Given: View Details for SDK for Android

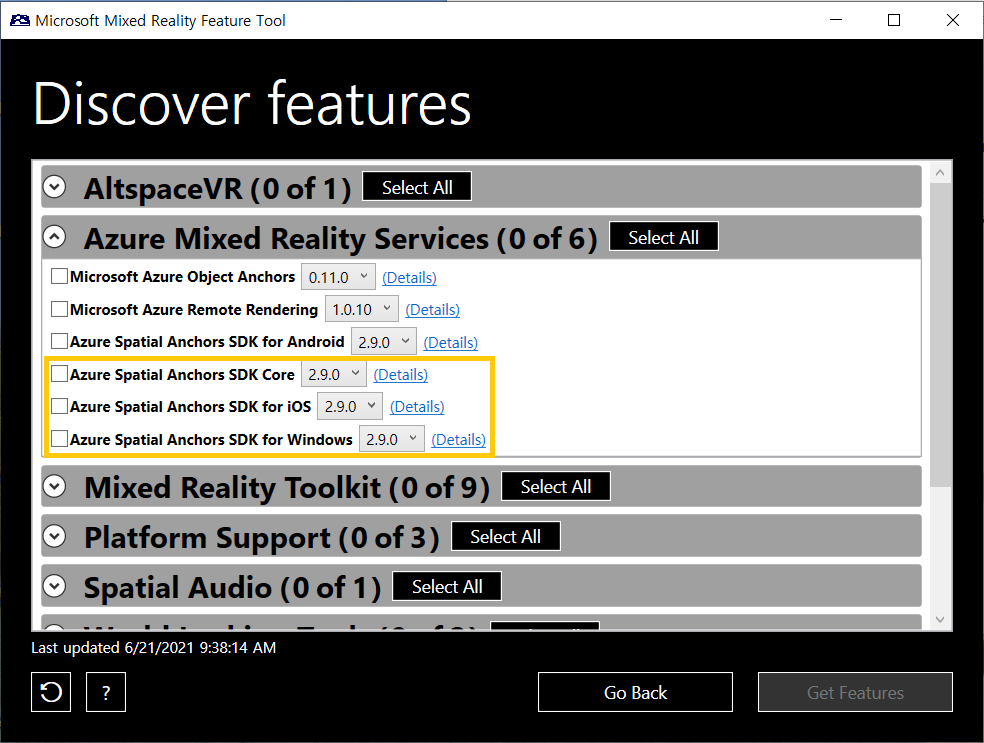Looking at the screenshot, I should point(451,343).
